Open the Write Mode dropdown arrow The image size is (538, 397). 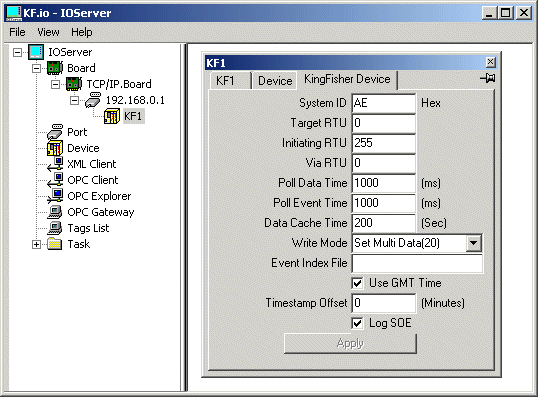[x=474, y=243]
